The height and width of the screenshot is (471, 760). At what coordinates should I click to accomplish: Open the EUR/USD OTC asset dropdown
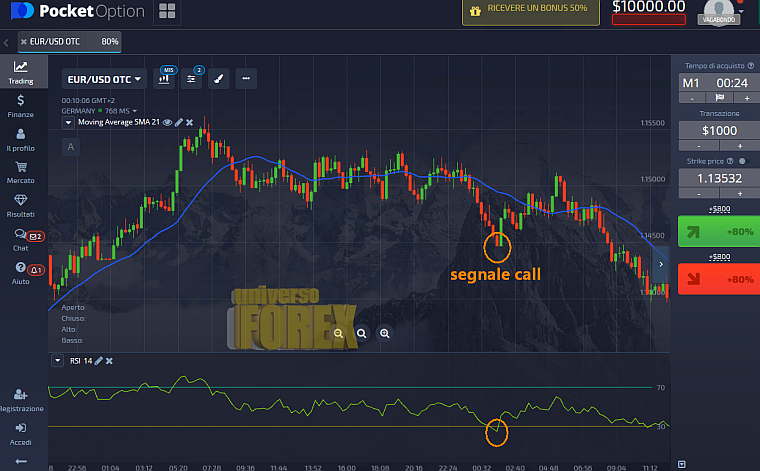pyautogui.click(x=104, y=79)
